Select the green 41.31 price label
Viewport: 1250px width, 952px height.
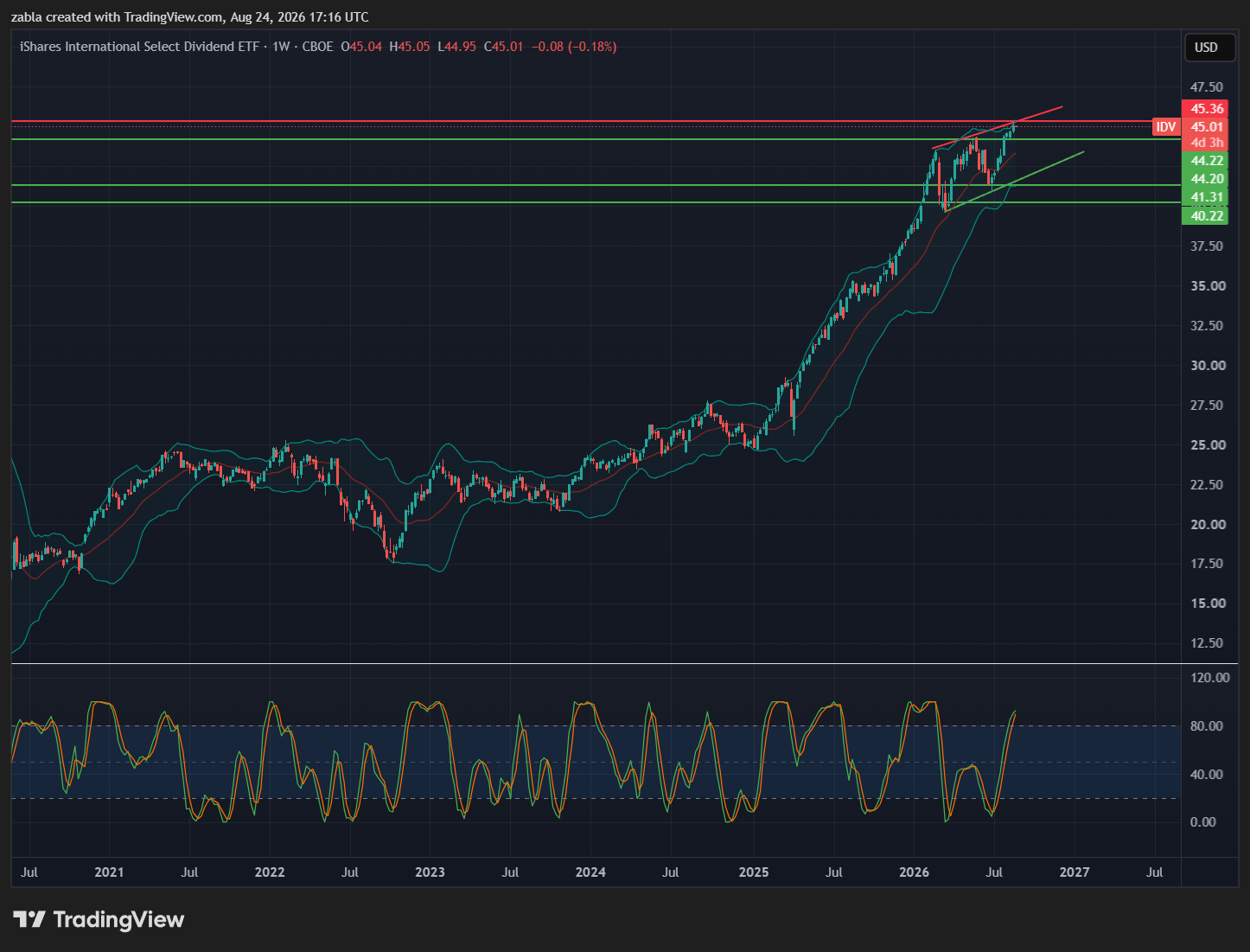click(x=1205, y=197)
